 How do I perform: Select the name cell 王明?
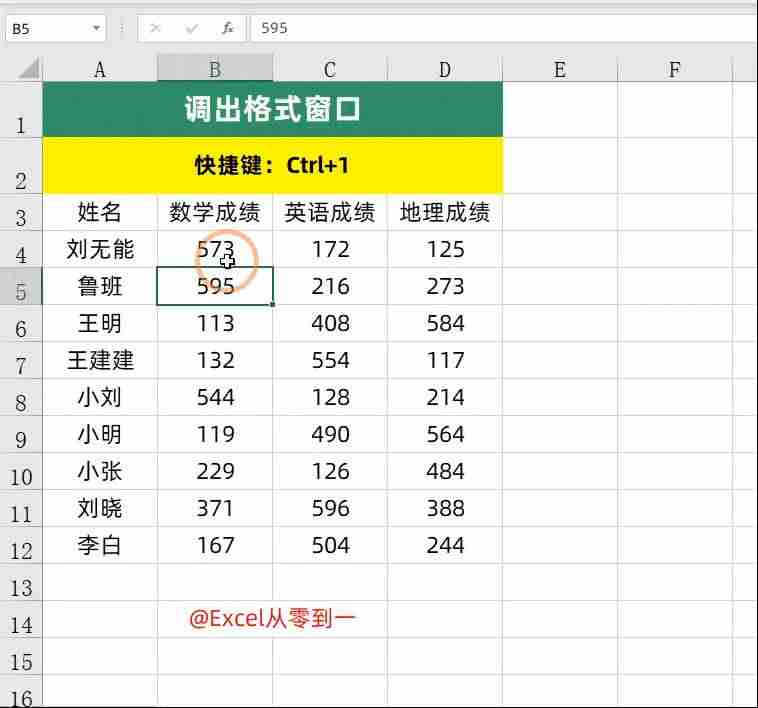(x=100, y=323)
